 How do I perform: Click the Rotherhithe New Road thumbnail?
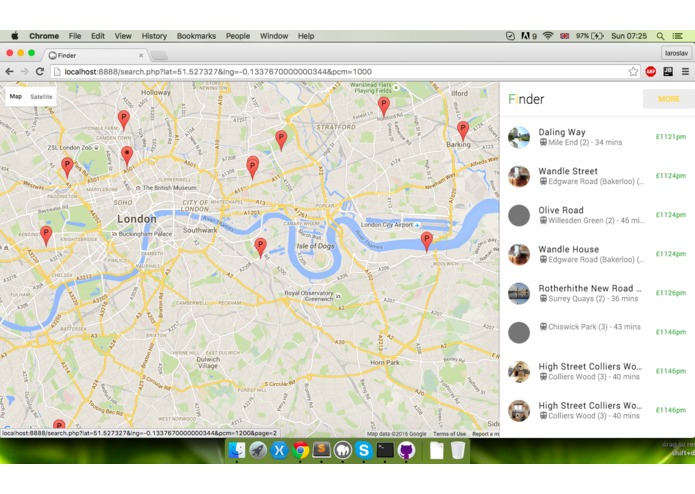click(x=519, y=293)
